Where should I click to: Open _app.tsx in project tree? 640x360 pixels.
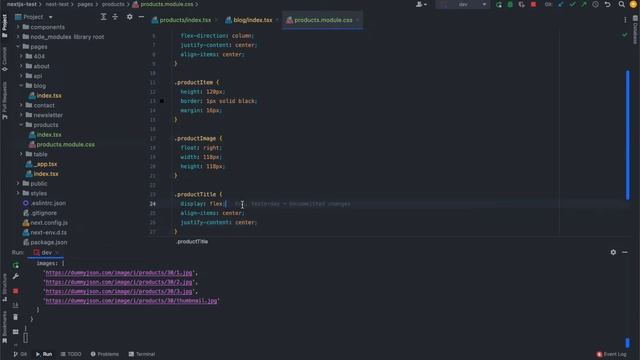click(x=46, y=164)
